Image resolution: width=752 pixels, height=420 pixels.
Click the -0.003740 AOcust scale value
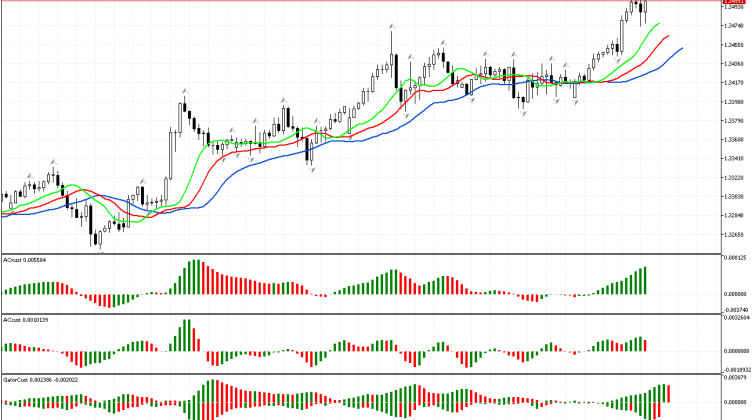[733, 310]
